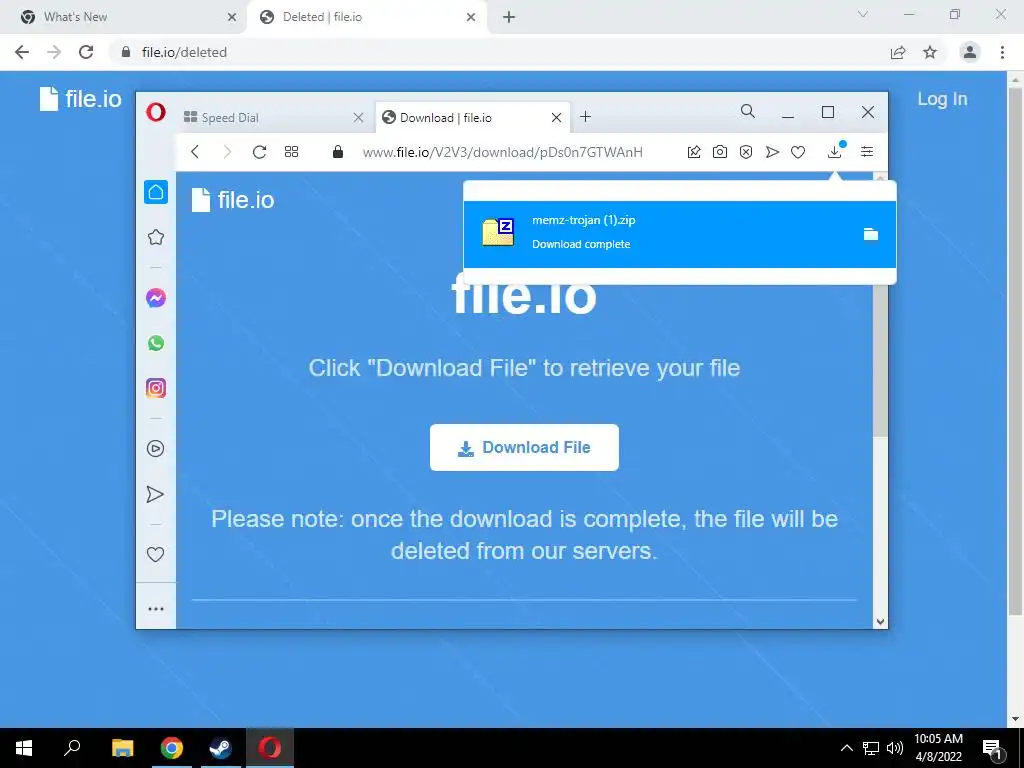The width and height of the screenshot is (1024, 768).
Task: Click the send-to-Flow icon in address bar
Action: point(772,152)
